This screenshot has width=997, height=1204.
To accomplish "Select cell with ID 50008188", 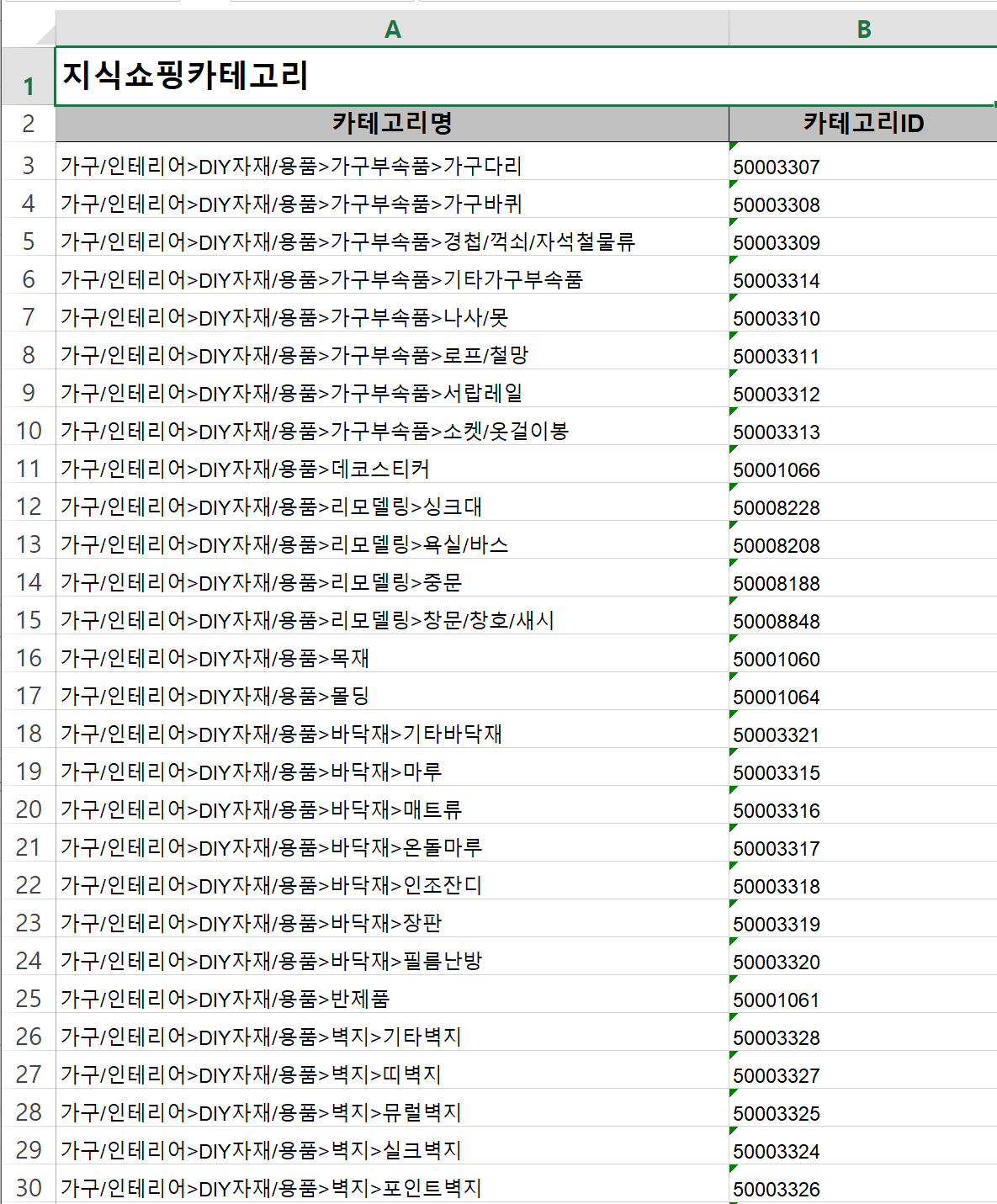I will pos(863,578).
